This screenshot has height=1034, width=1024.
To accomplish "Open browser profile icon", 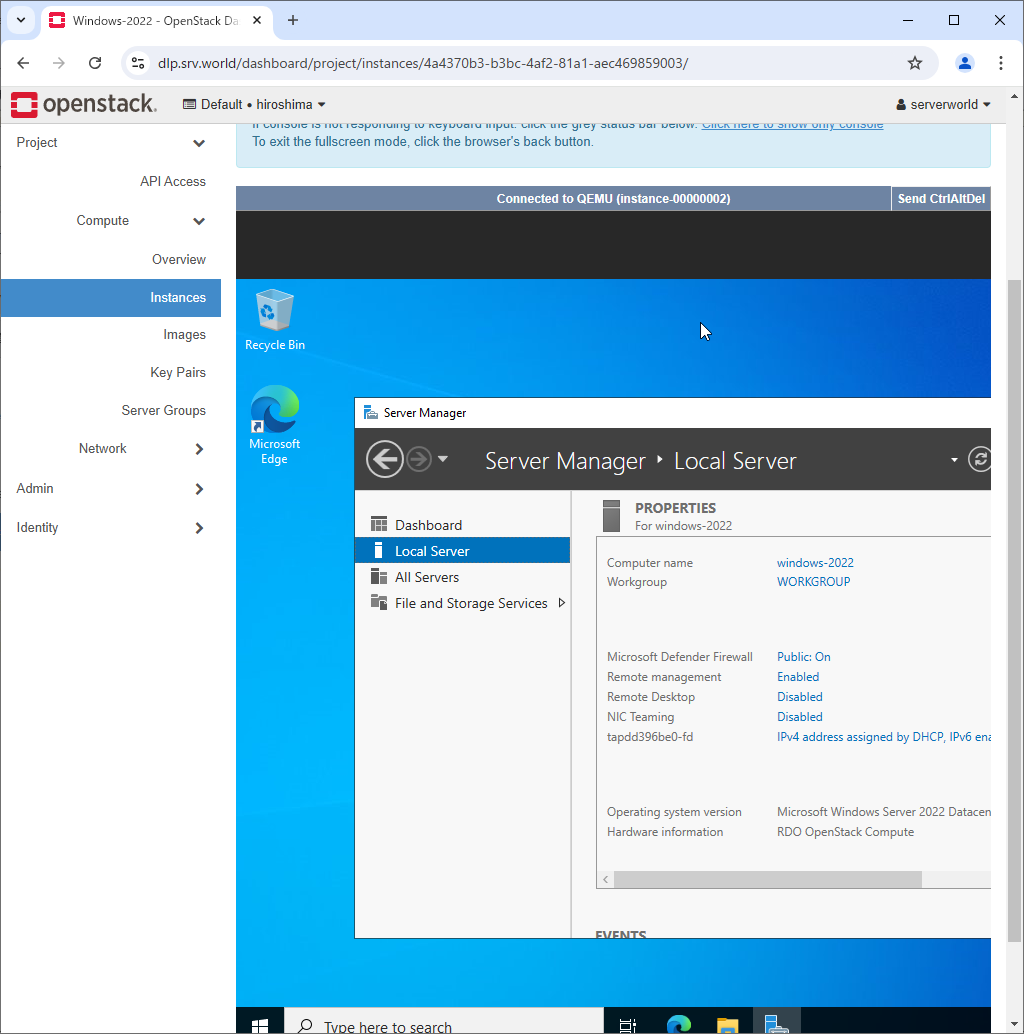I will pyautogui.click(x=965, y=63).
